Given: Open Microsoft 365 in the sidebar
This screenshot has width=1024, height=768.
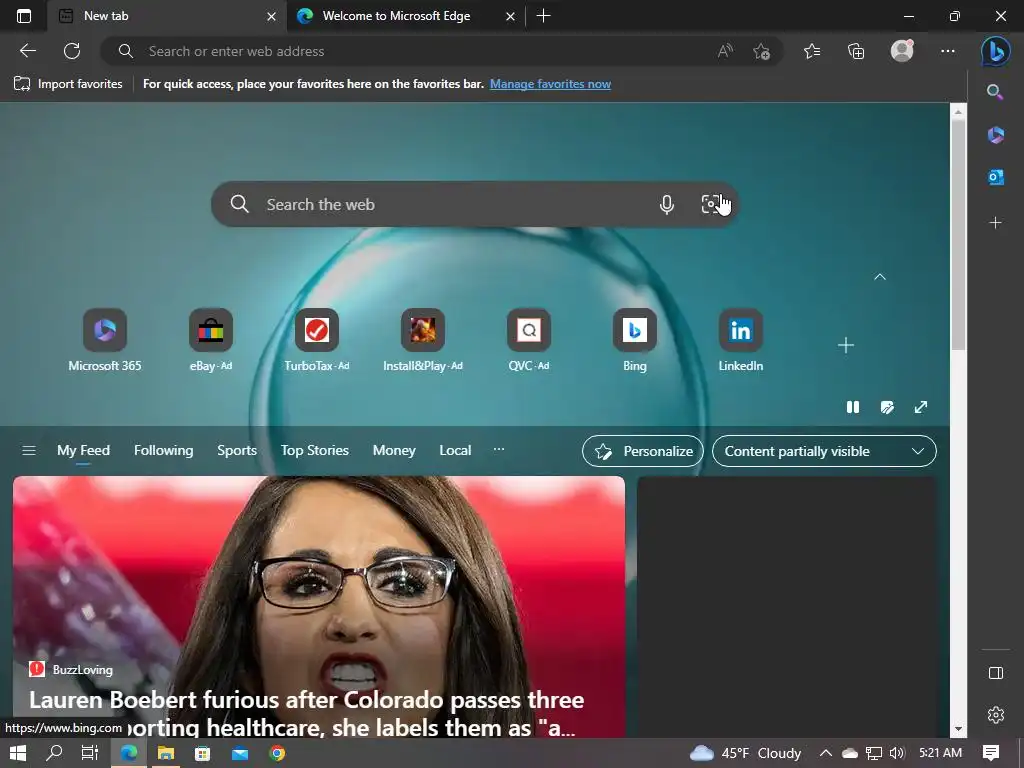Looking at the screenshot, I should point(995,135).
